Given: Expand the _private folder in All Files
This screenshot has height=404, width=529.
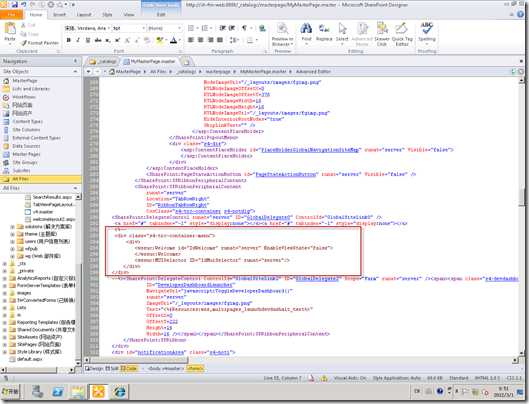Looking at the screenshot, I should point(5,271).
